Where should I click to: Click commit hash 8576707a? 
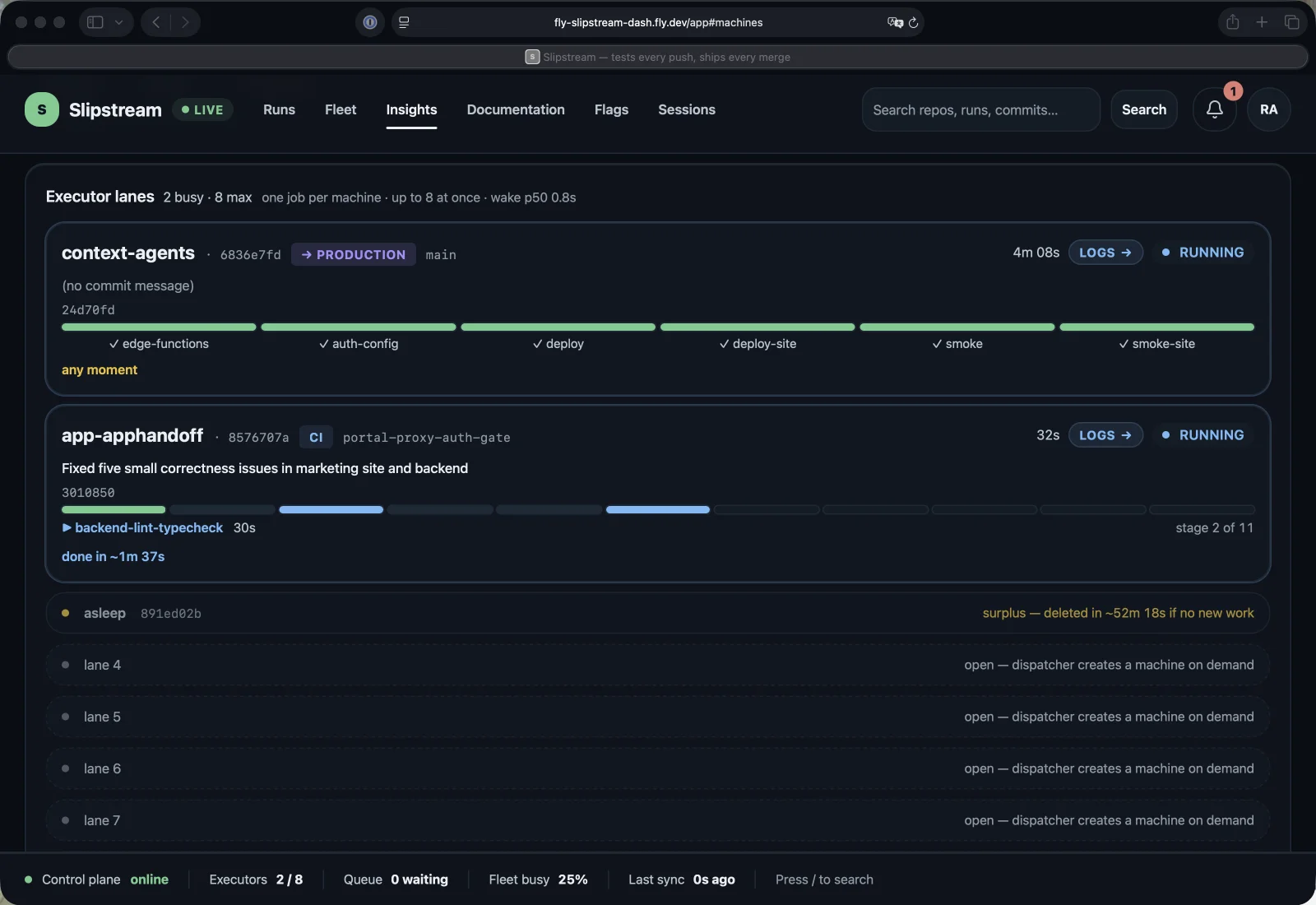(258, 438)
